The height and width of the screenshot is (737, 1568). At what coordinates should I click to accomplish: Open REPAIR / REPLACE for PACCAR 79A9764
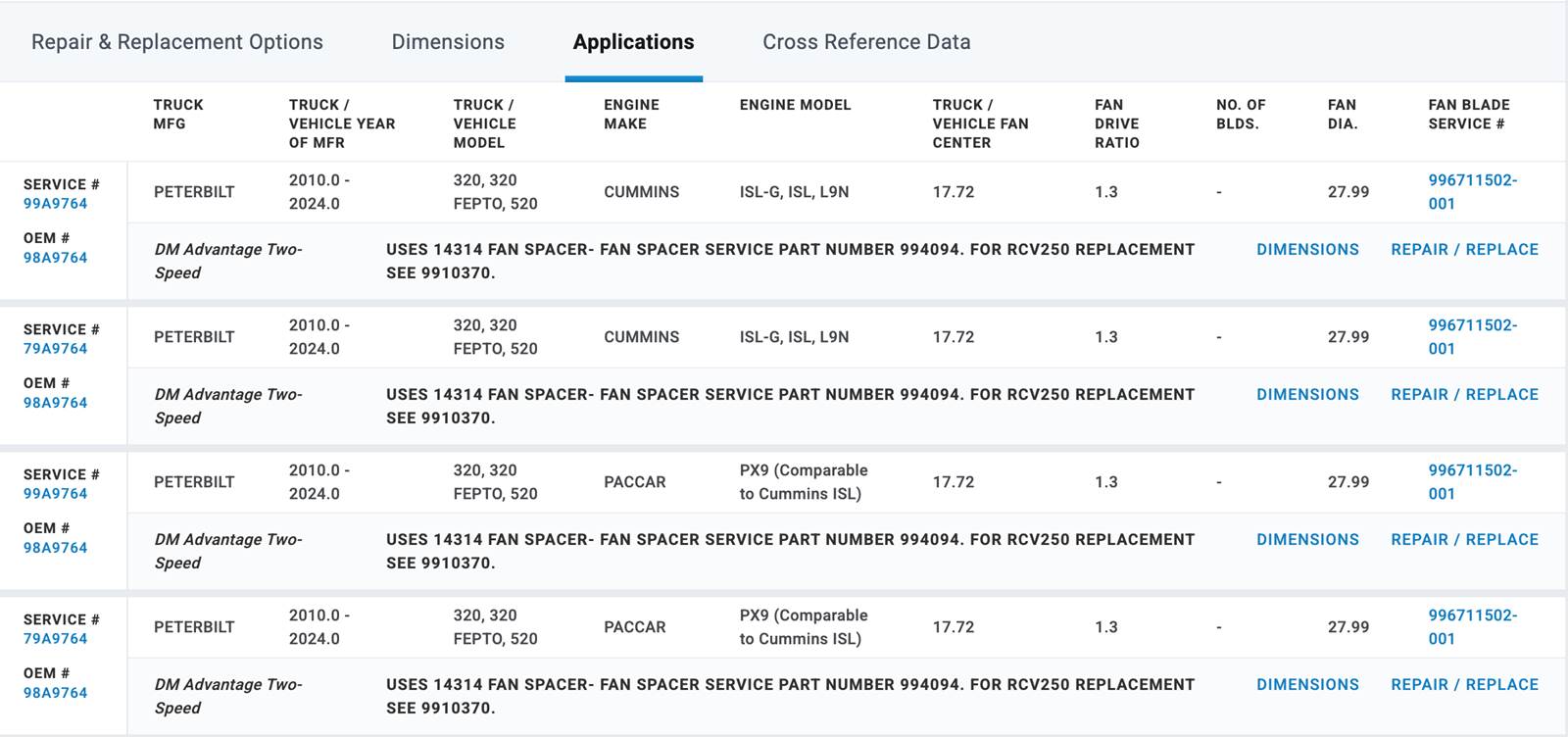pos(1464,685)
